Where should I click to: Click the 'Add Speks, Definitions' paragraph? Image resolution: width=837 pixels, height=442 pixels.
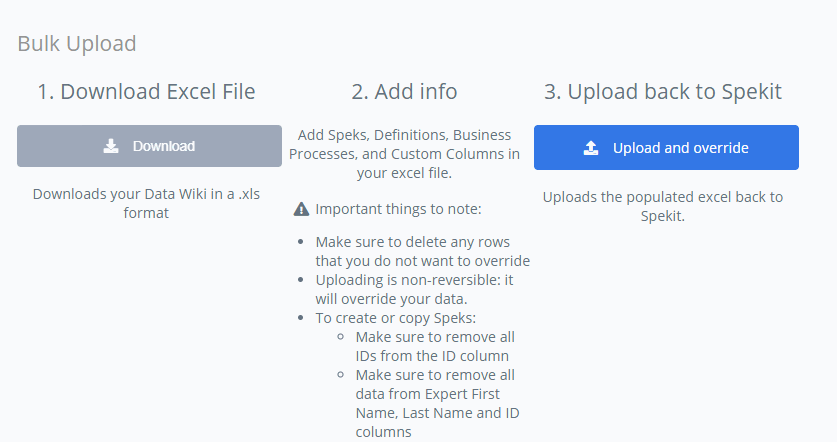[x=404, y=154]
